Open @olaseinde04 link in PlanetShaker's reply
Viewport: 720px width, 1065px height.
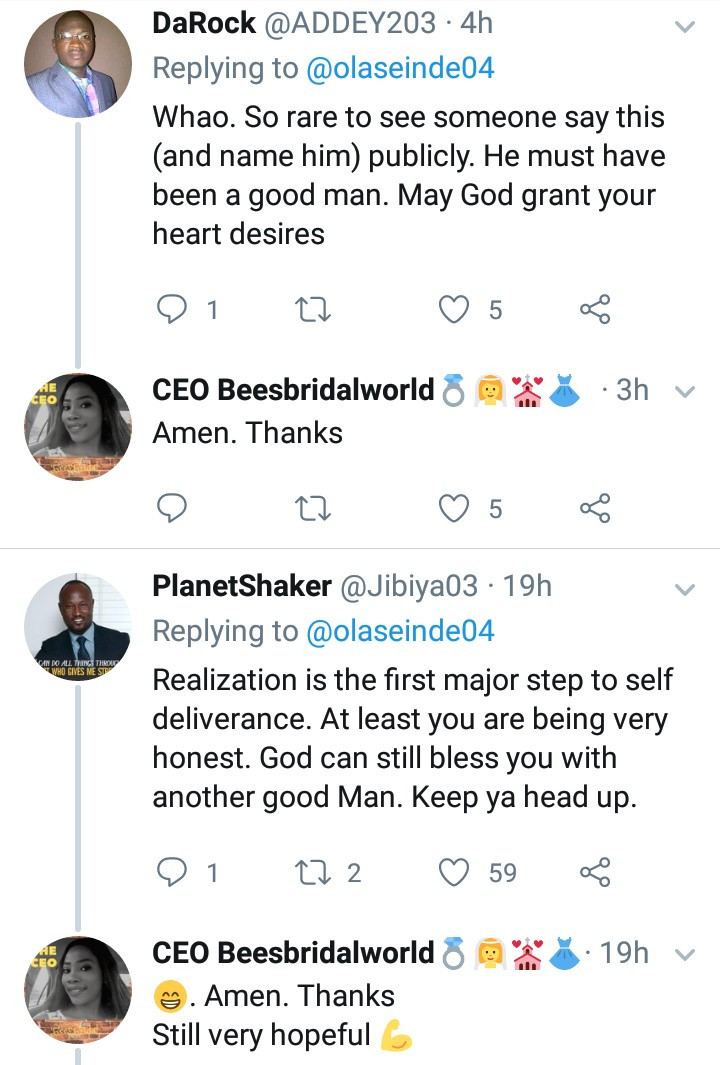click(x=399, y=631)
